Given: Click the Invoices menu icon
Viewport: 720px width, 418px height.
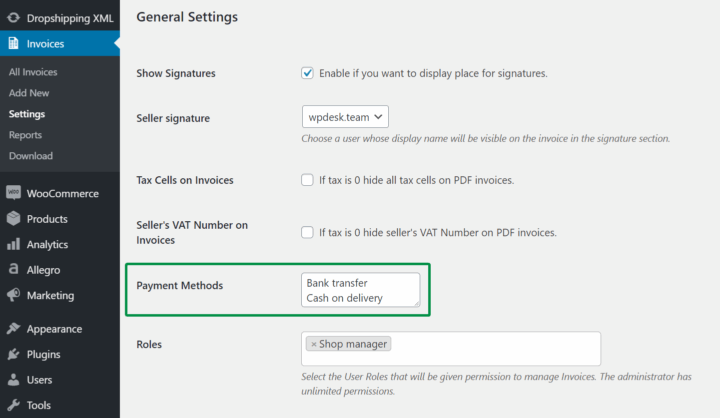Looking at the screenshot, I should point(14,44).
